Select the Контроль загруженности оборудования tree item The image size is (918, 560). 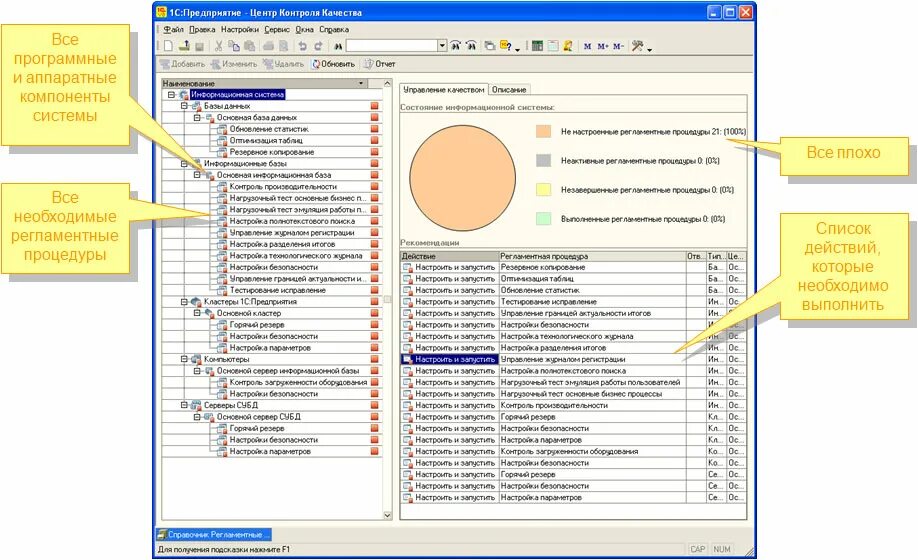point(298,382)
